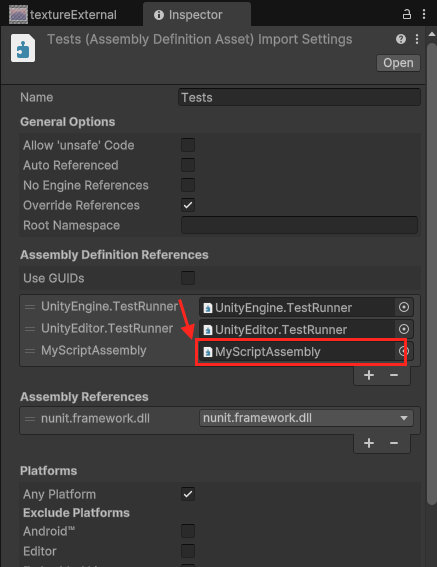Viewport: 437px width, 567px height.
Task: Open the Inspector panel kebab menu
Action: click(424, 14)
